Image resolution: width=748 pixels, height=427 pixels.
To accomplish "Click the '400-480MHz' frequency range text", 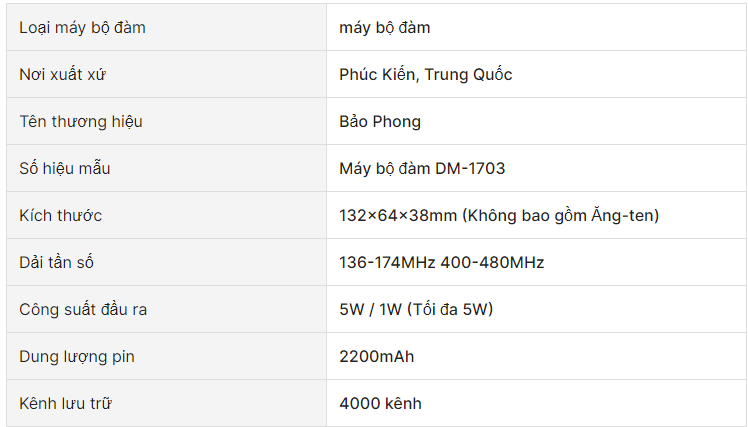I will click(492, 262).
